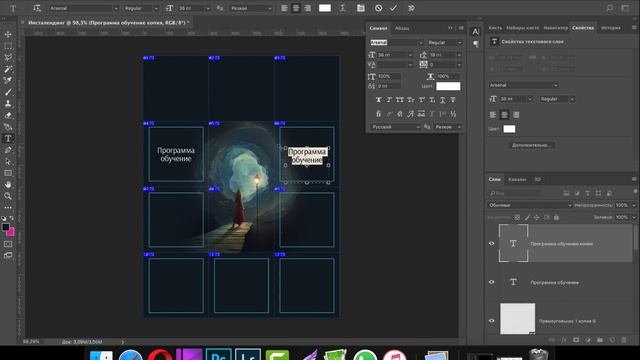The width and height of the screenshot is (640, 360).
Task: Select the Brush tool
Action: point(8,92)
